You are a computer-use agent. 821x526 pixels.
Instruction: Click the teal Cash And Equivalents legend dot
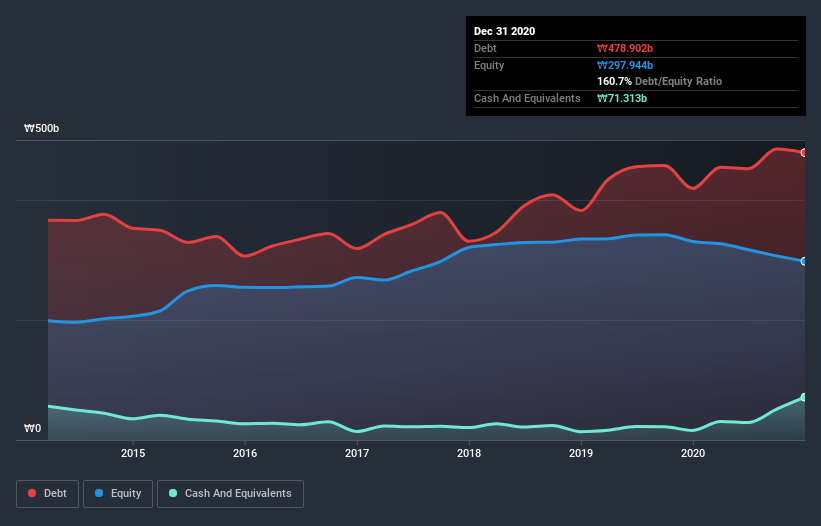[x=173, y=493]
